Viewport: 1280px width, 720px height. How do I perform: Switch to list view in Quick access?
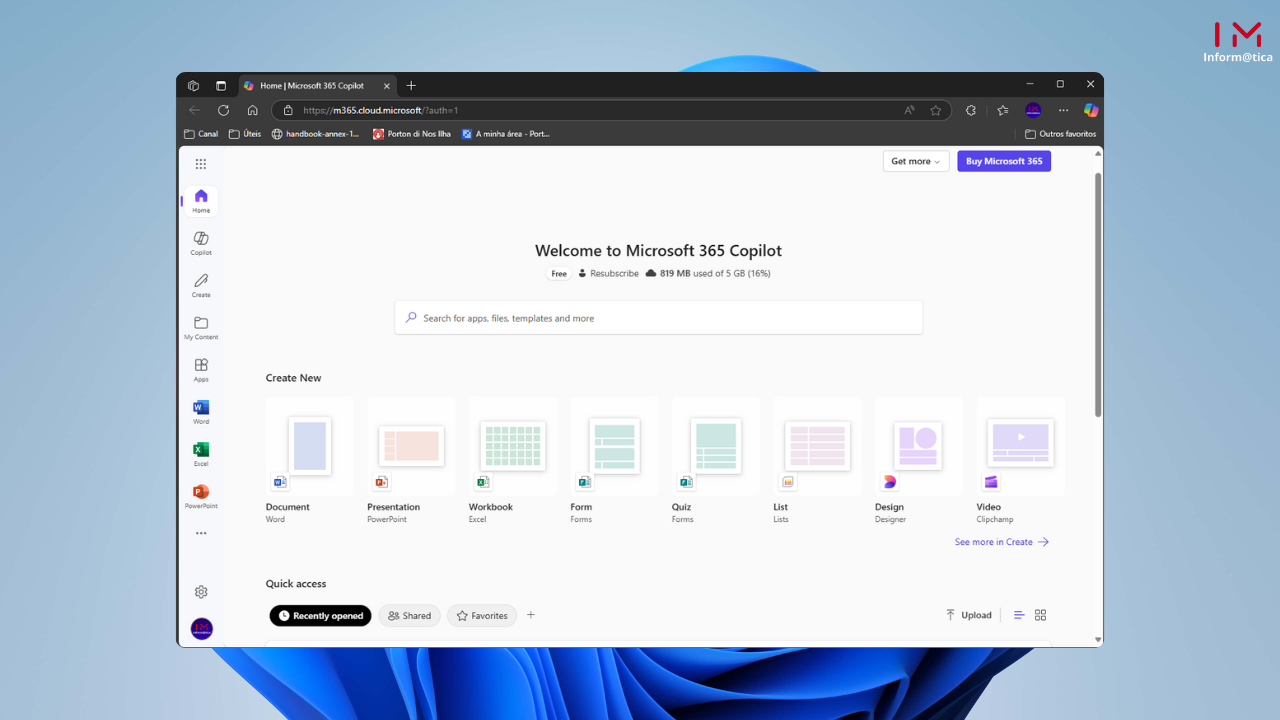pos(1019,615)
